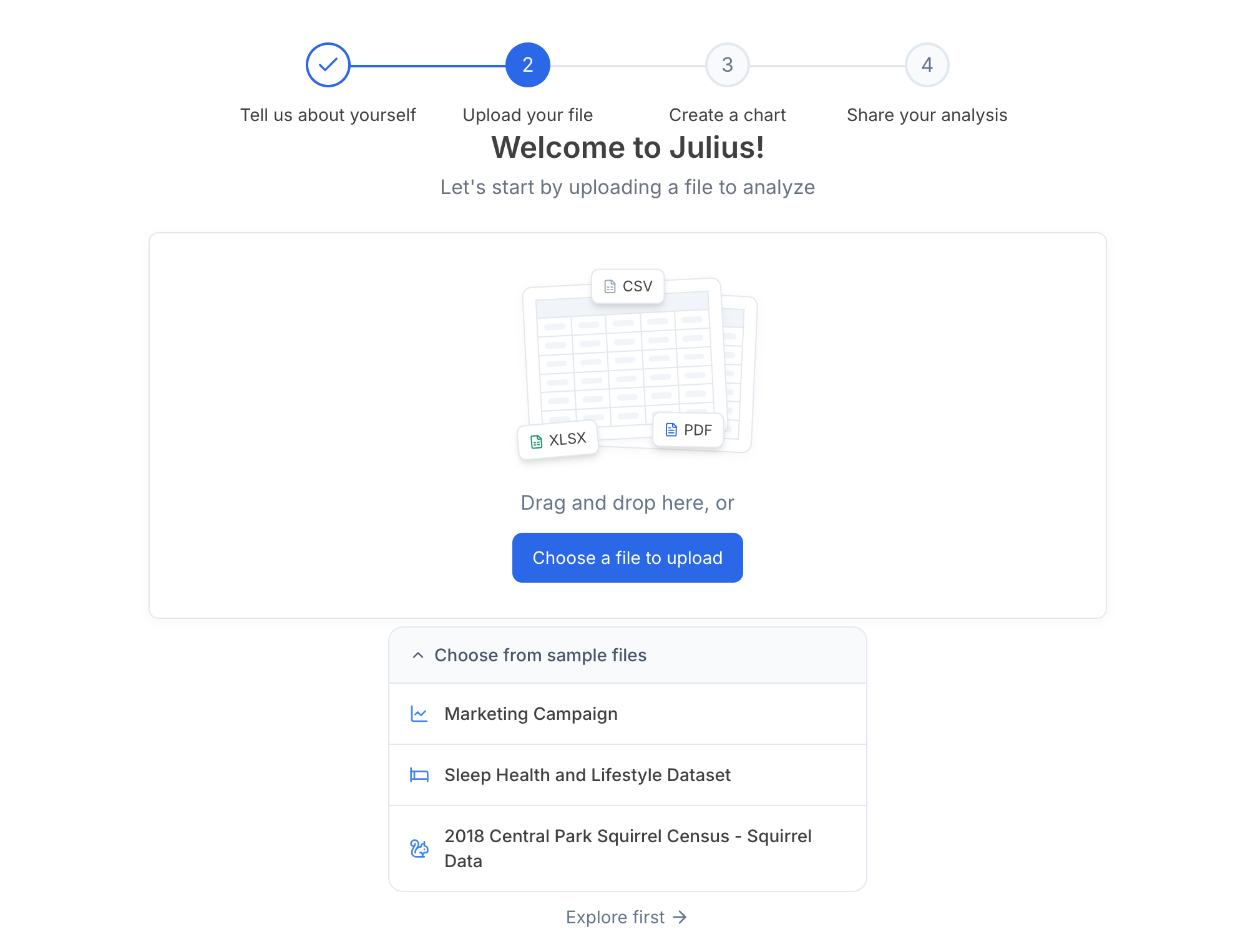Screen dimensions: 1253x952
Task: Select step 3 circle in progress bar
Action: [727, 65]
